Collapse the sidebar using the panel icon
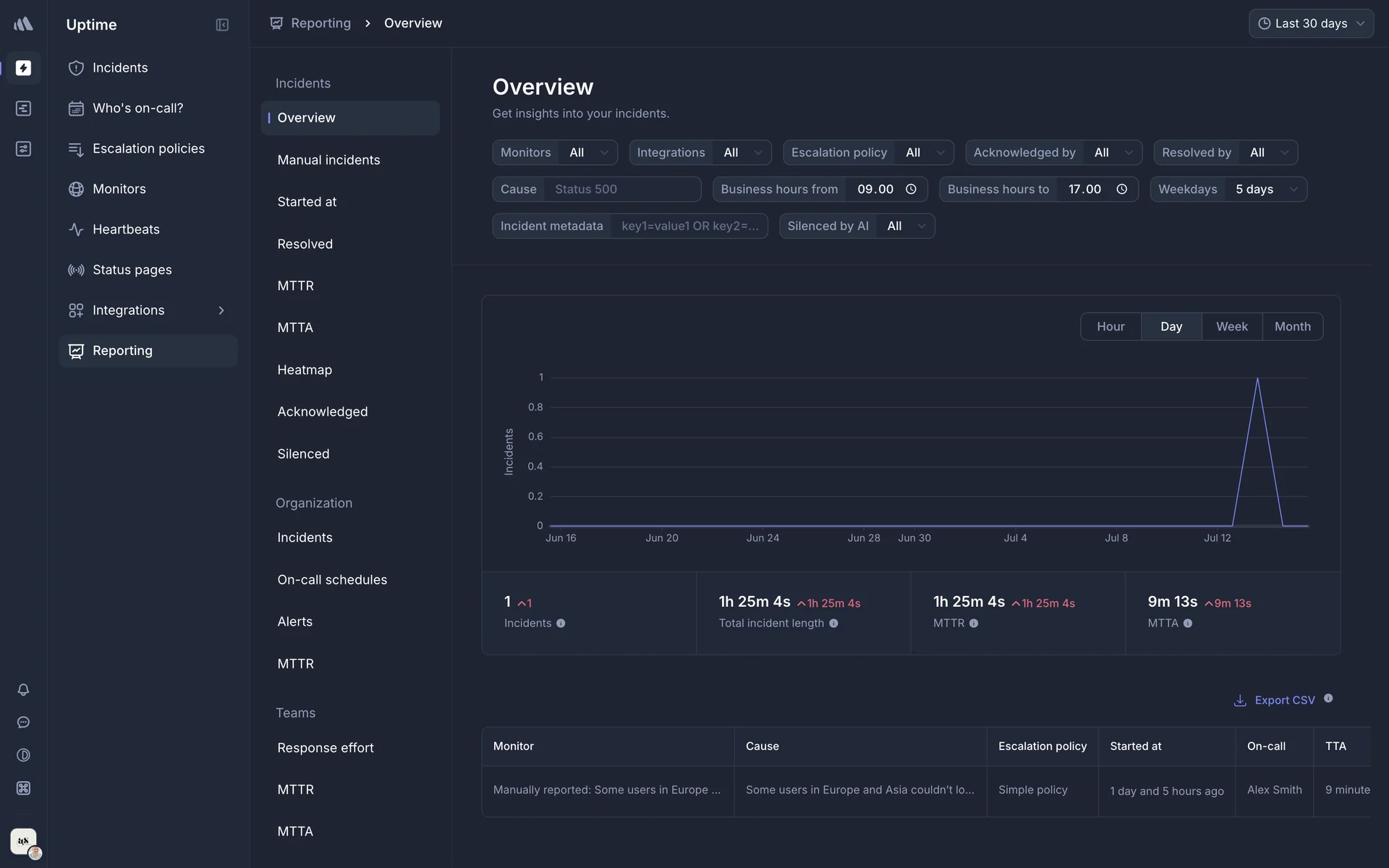This screenshot has height=868, width=1389. pyautogui.click(x=222, y=25)
